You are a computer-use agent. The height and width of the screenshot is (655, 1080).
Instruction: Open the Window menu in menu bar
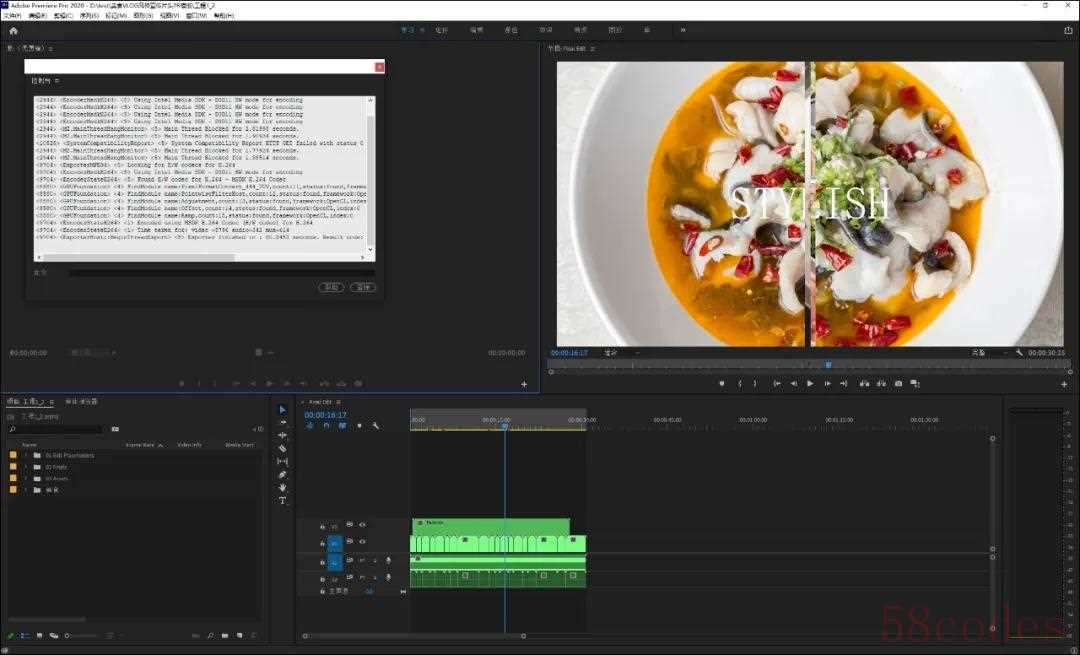pos(196,16)
